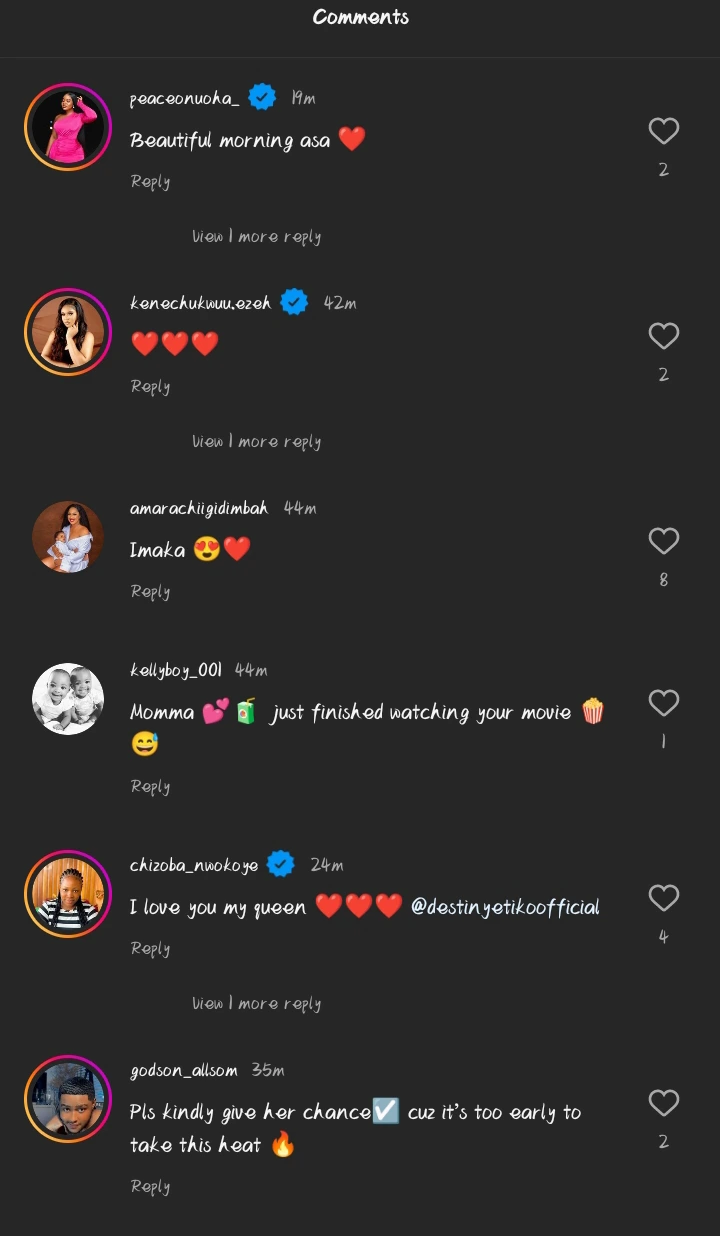Open kellyboy_001's avatar with two babies

pos(68,699)
